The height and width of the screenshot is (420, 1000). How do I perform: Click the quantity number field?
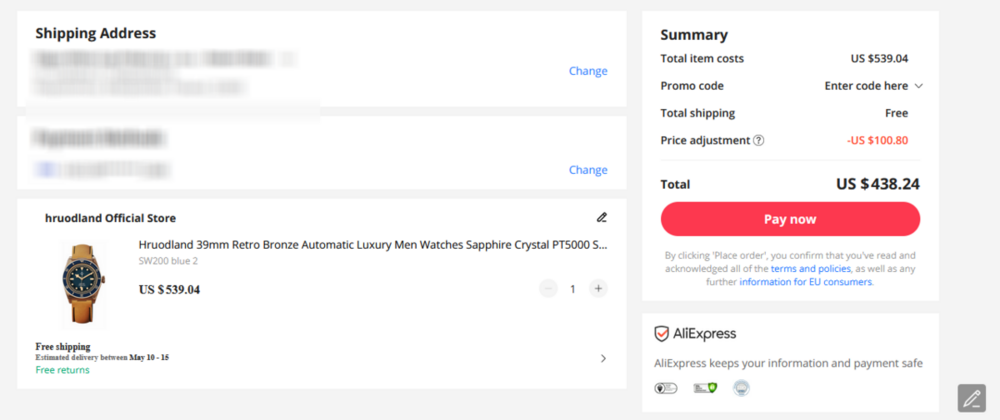coord(573,289)
